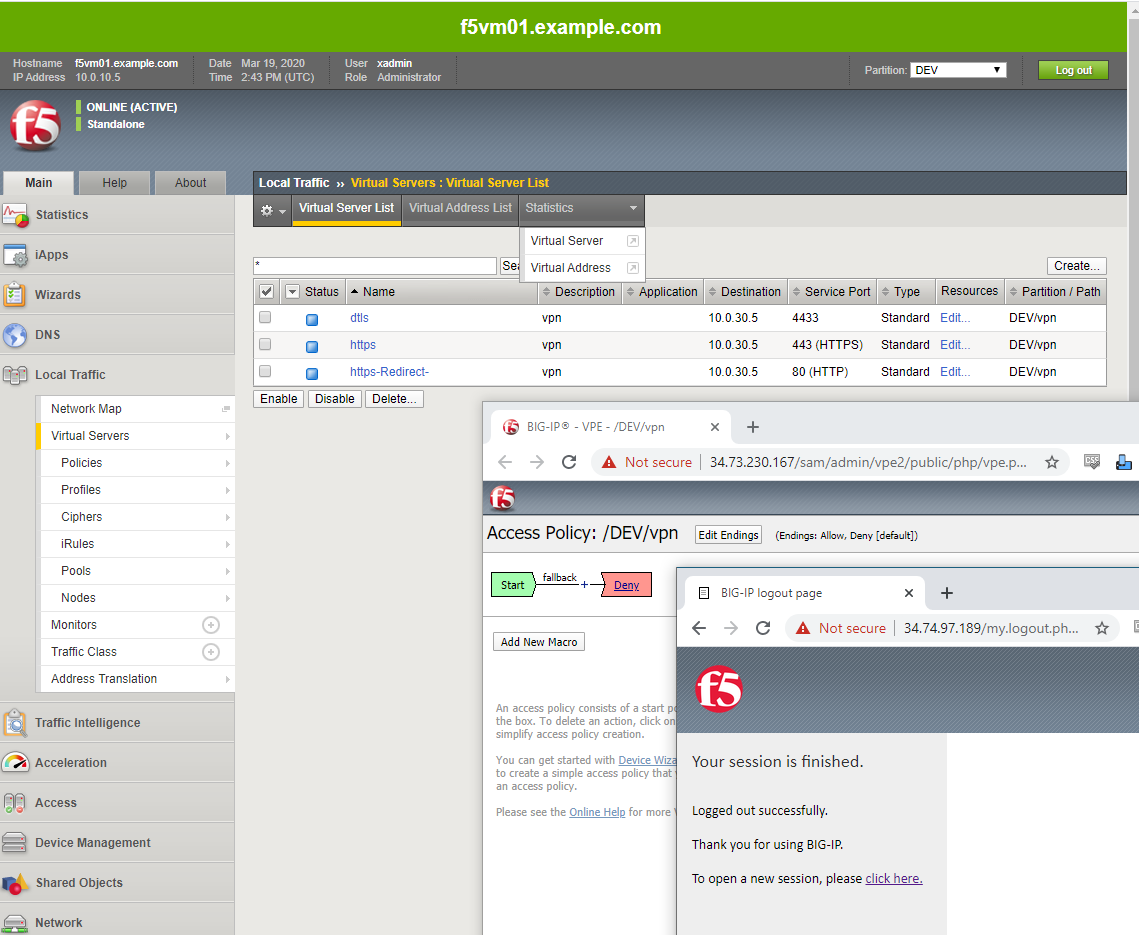Bookmark the logout page with star icon

click(1102, 628)
